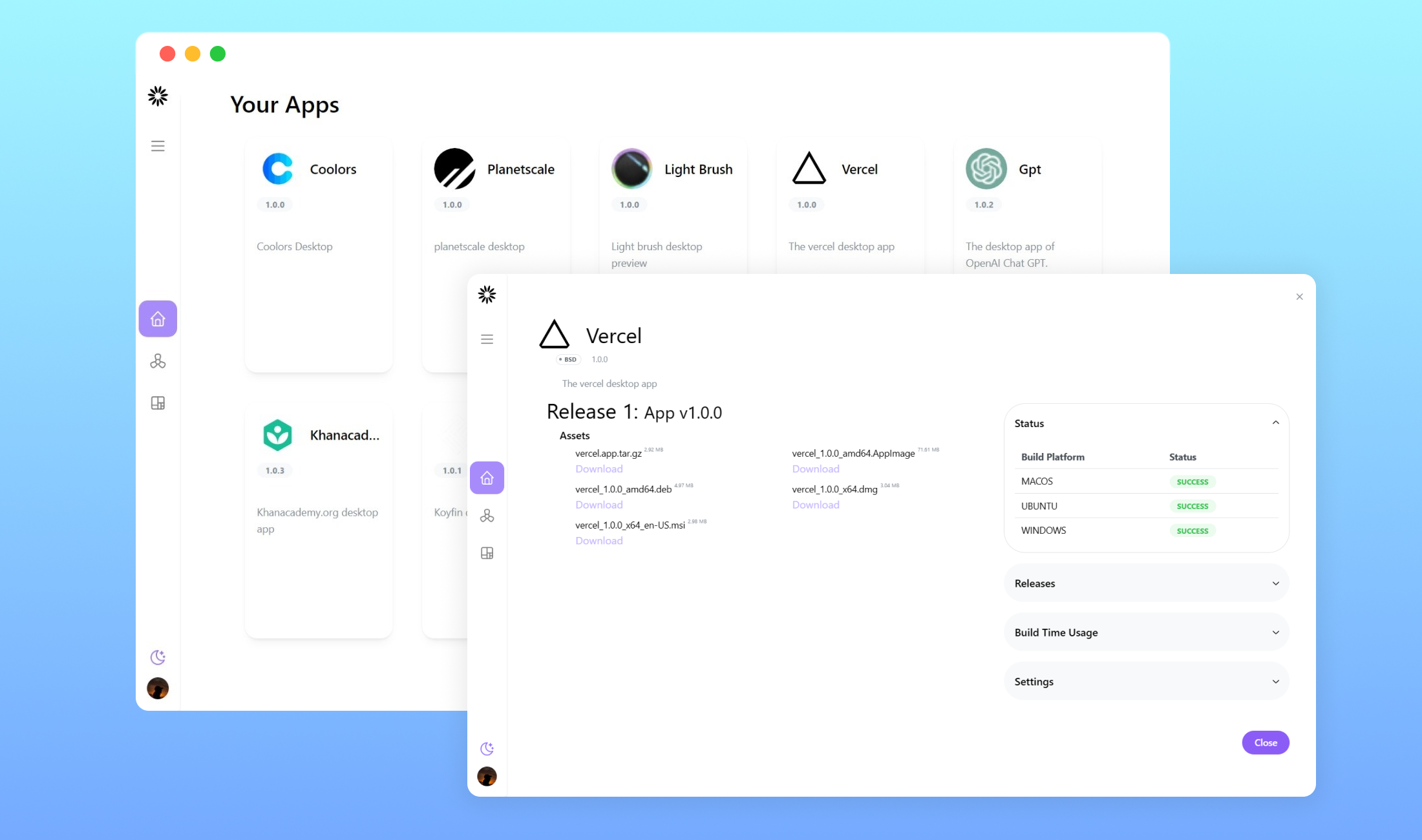Click the starburst logo in the back window sidebar
The width and height of the screenshot is (1422, 840).
coord(158,96)
